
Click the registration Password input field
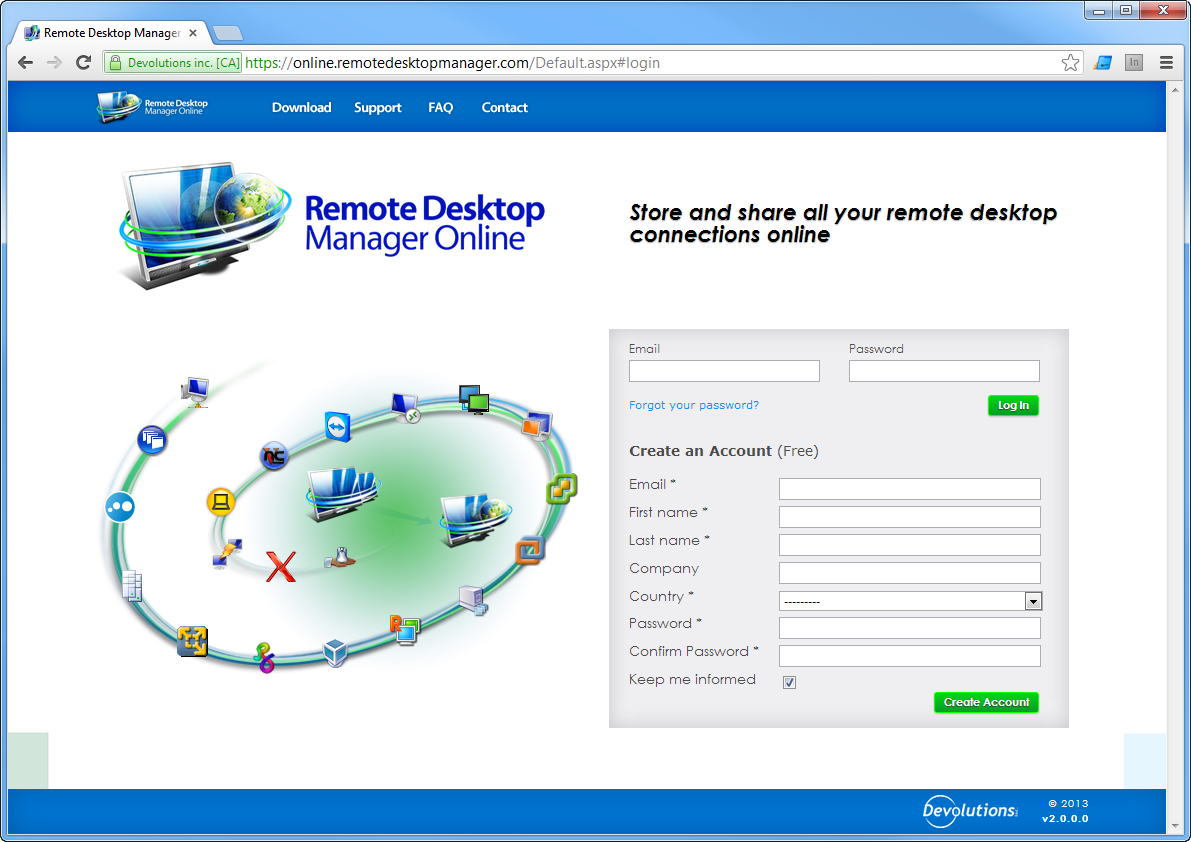point(909,628)
